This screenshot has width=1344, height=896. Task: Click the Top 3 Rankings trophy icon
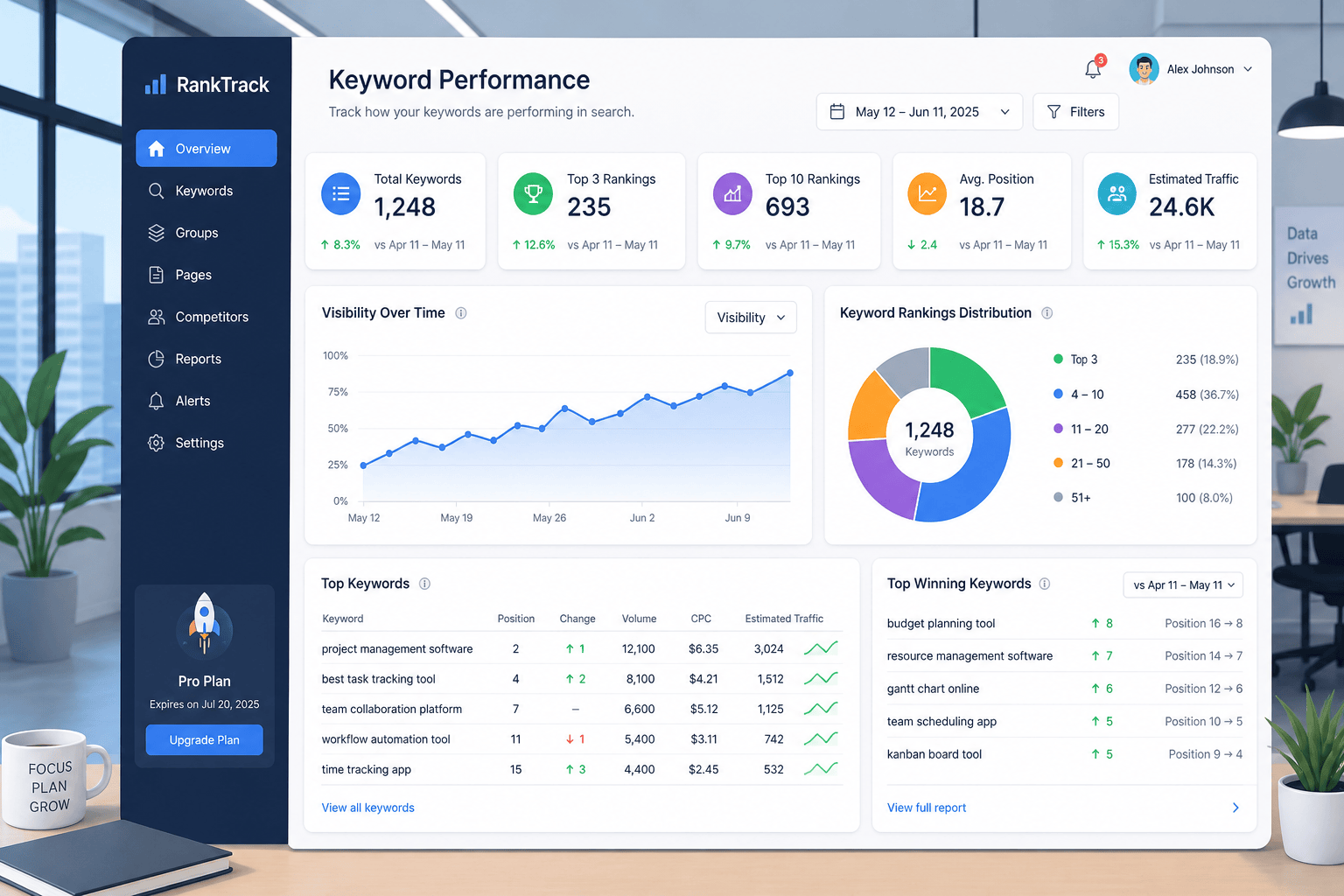[x=533, y=193]
